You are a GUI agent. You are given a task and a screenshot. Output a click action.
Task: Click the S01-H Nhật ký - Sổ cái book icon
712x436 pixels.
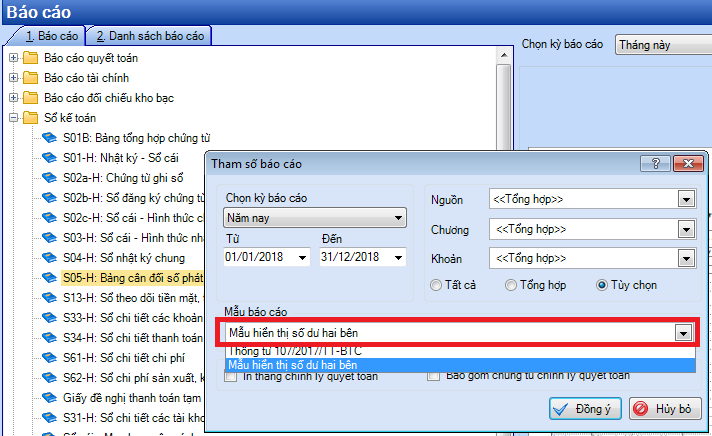[x=50, y=157]
